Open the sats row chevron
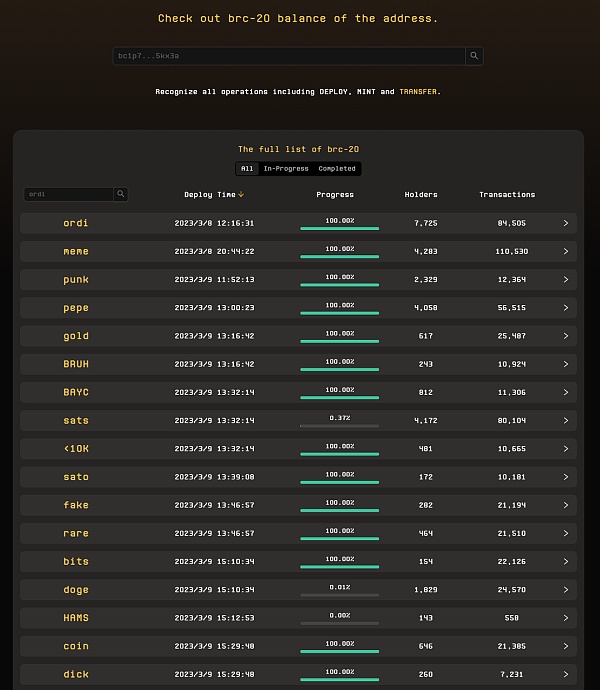Image resolution: width=600 pixels, height=690 pixels. 565,421
